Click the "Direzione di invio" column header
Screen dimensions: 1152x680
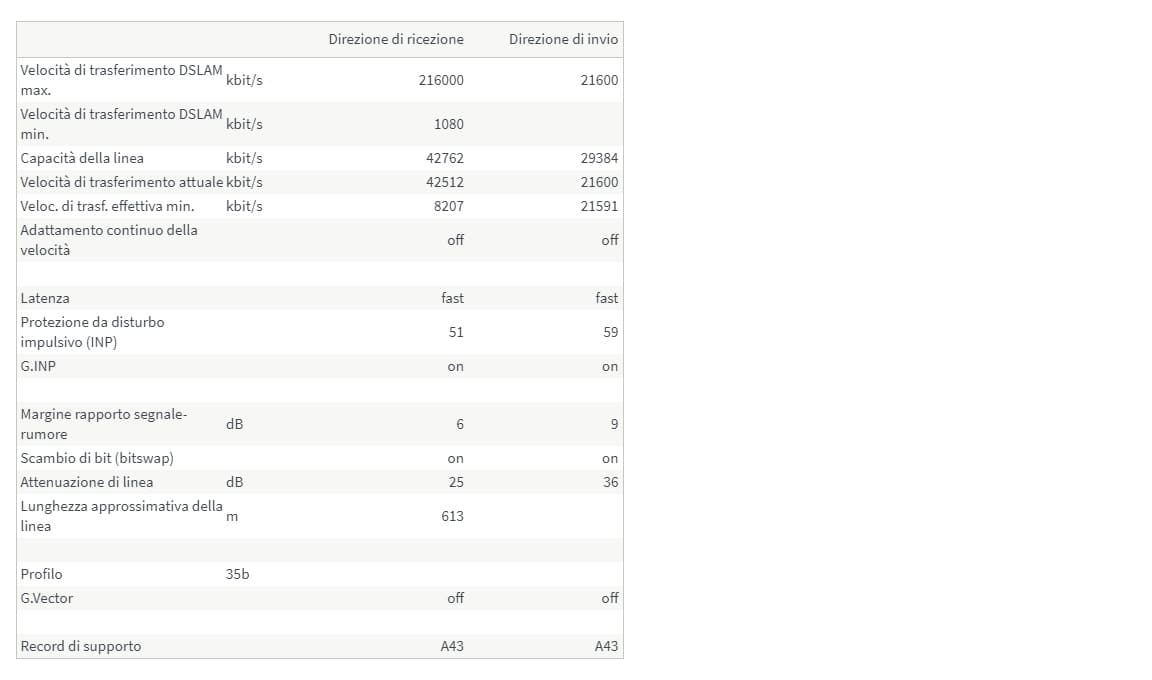coord(563,40)
